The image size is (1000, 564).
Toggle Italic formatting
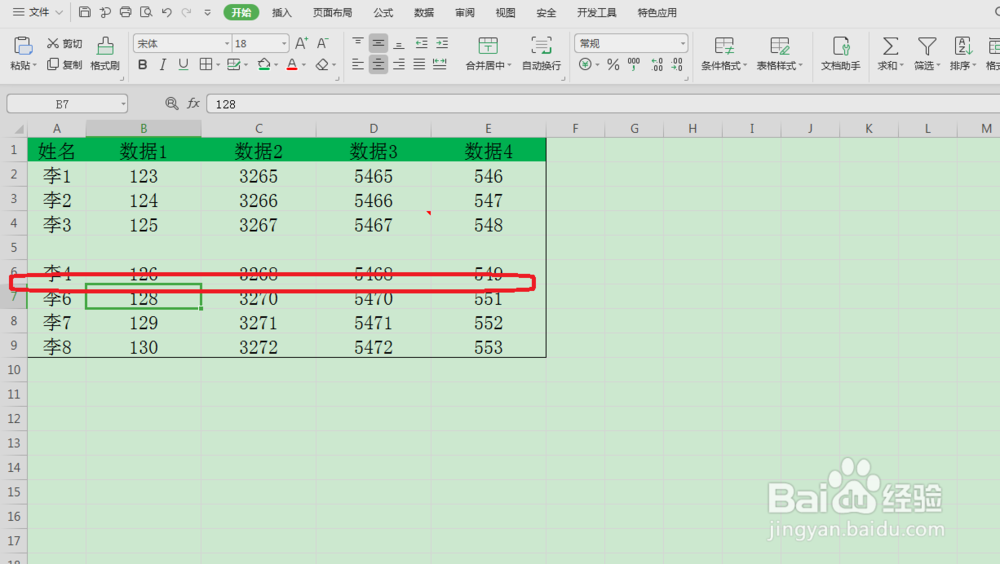[163, 64]
